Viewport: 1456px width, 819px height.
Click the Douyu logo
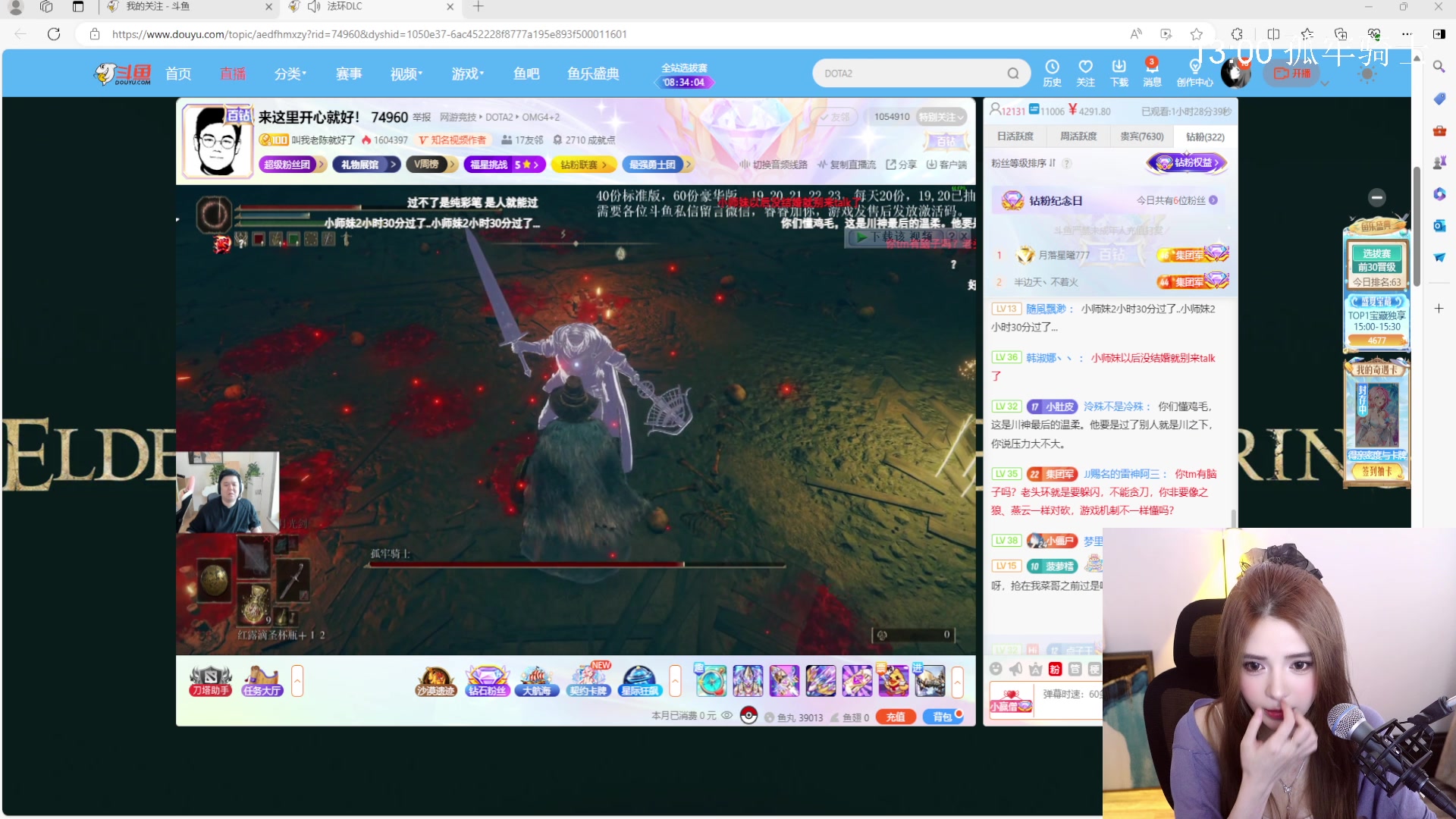pos(123,74)
